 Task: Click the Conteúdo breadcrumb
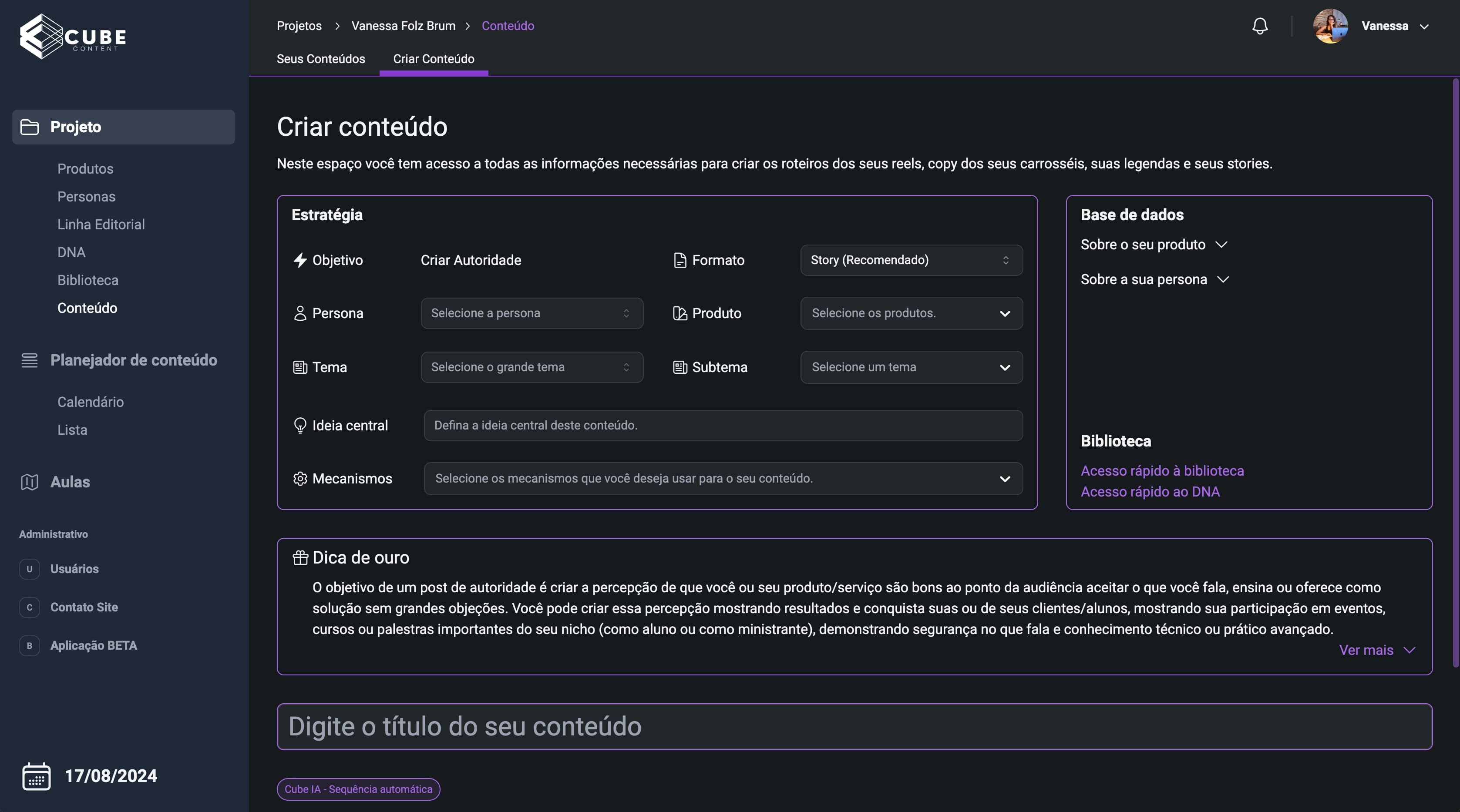click(x=508, y=26)
